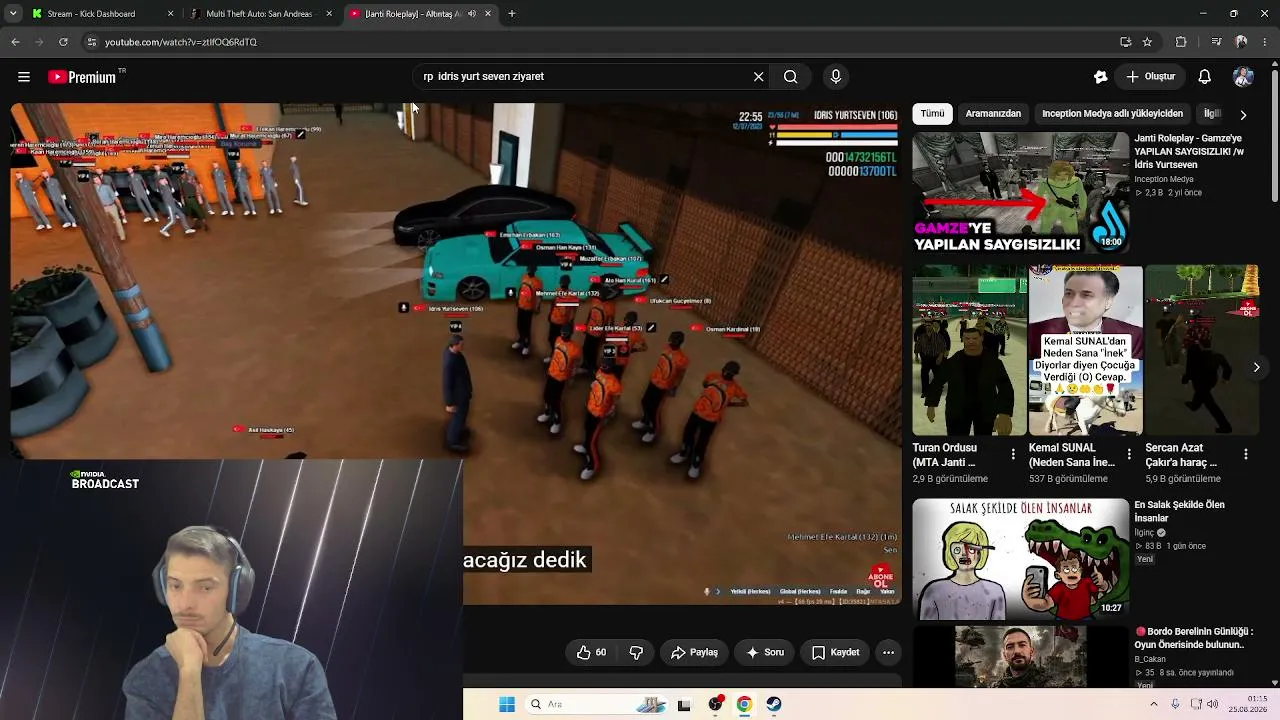Open Kemal SUNAL short thumbnail
This screenshot has height=720, width=1280.
click(1086, 350)
